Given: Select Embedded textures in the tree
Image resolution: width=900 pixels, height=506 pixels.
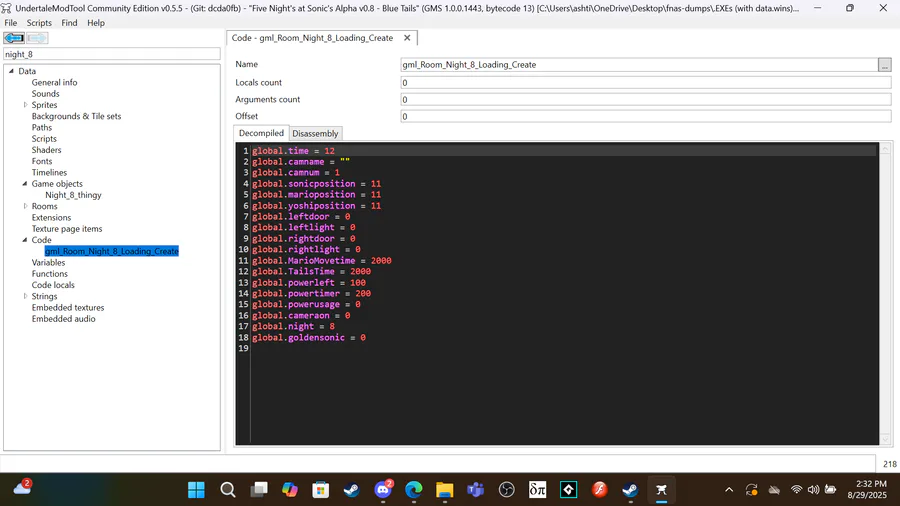Looking at the screenshot, I should click(x=68, y=308).
